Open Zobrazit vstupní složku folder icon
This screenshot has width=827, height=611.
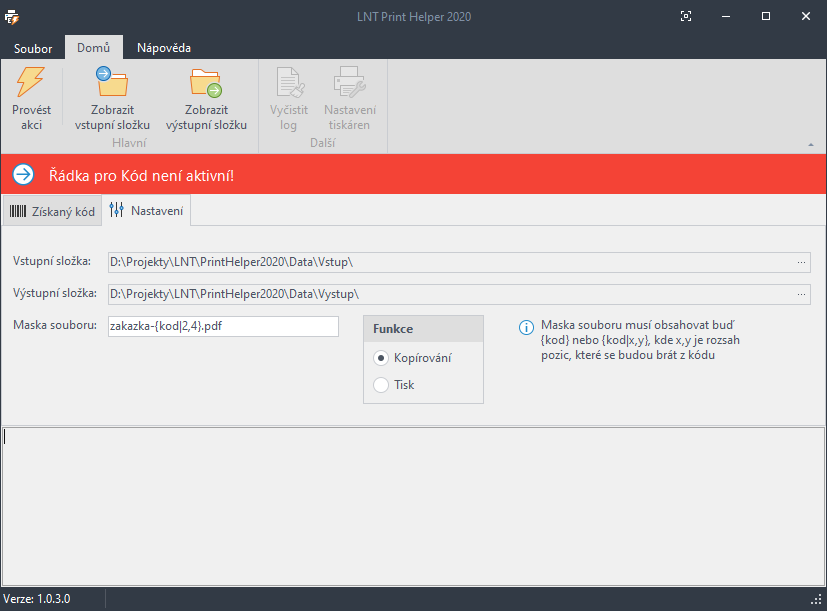112,83
